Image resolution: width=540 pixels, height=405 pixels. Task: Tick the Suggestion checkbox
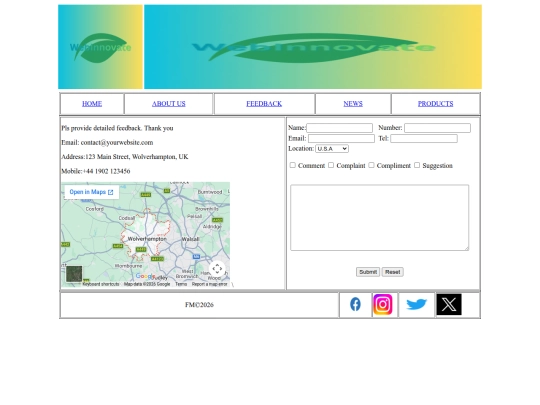[x=417, y=165]
